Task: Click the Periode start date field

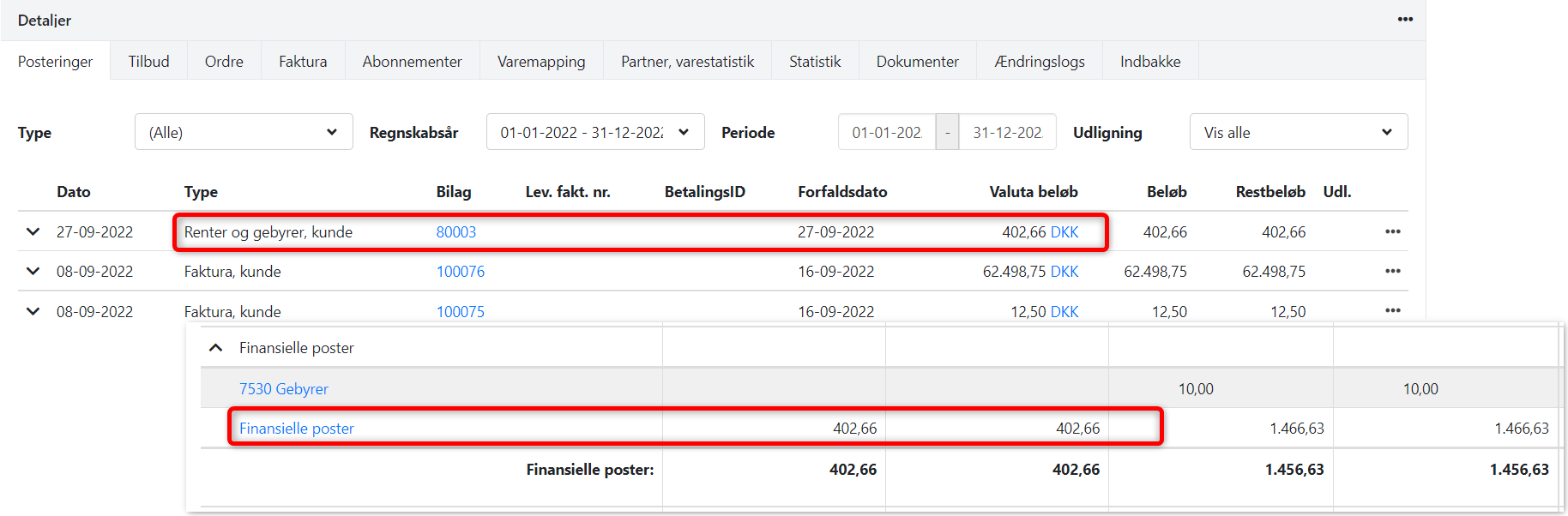Action: [887, 132]
